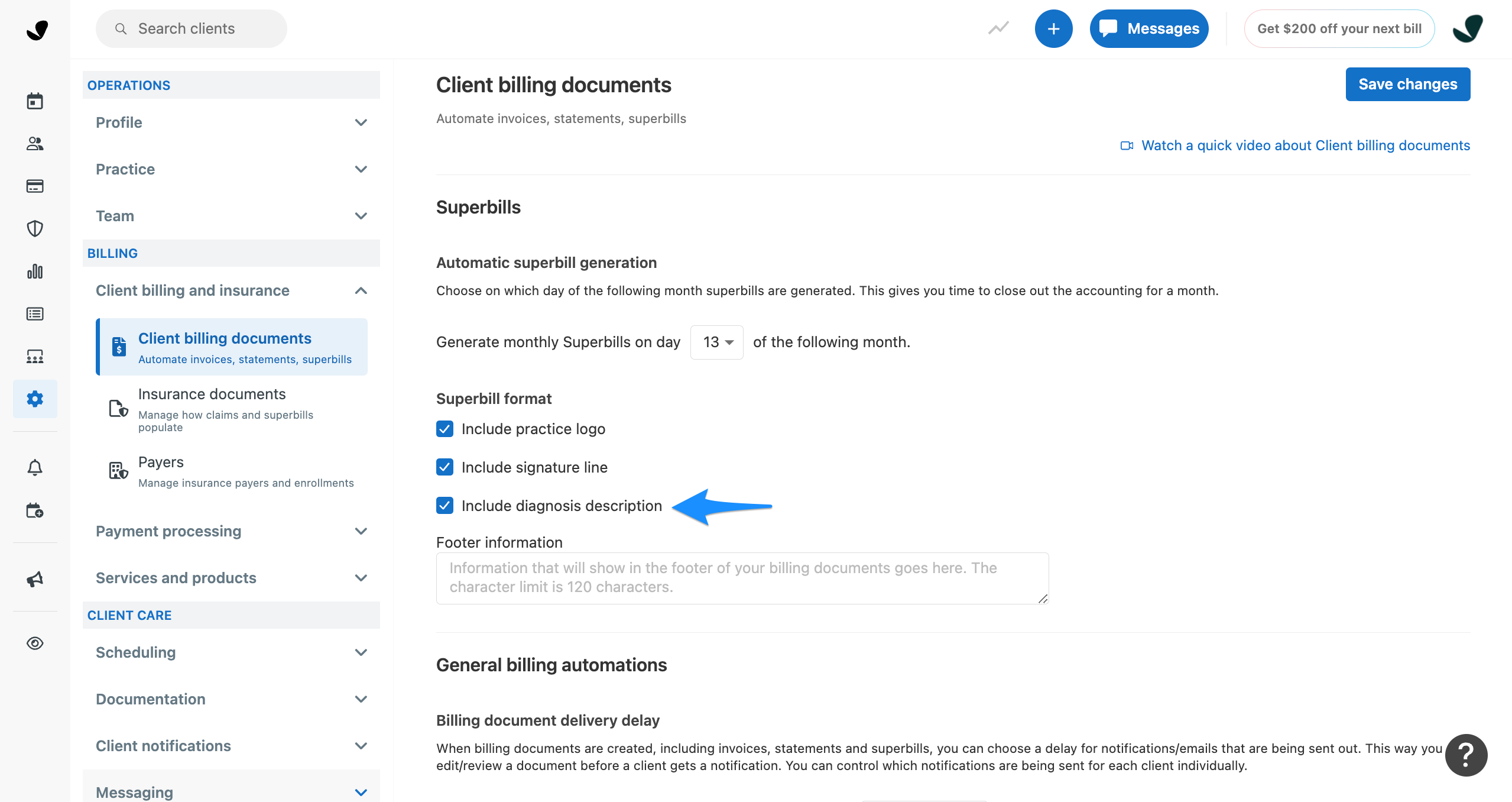Click the blue plus create button
1512x802 pixels.
click(x=1053, y=28)
